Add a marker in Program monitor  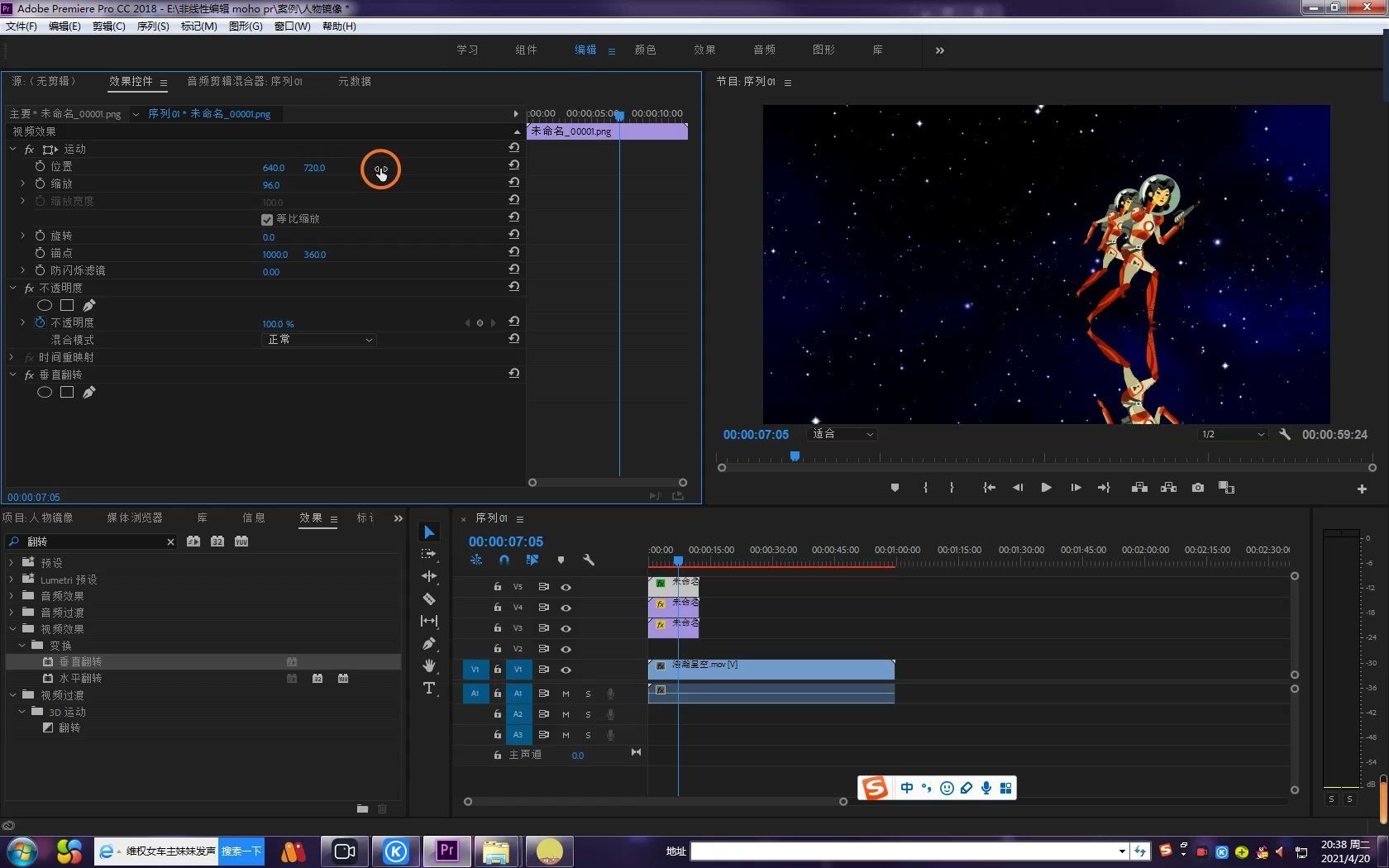(895, 488)
